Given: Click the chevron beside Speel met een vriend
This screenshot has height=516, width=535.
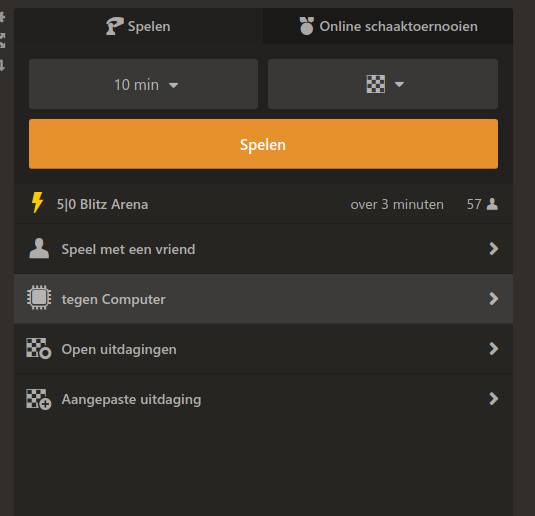Looking at the screenshot, I should [494, 249].
